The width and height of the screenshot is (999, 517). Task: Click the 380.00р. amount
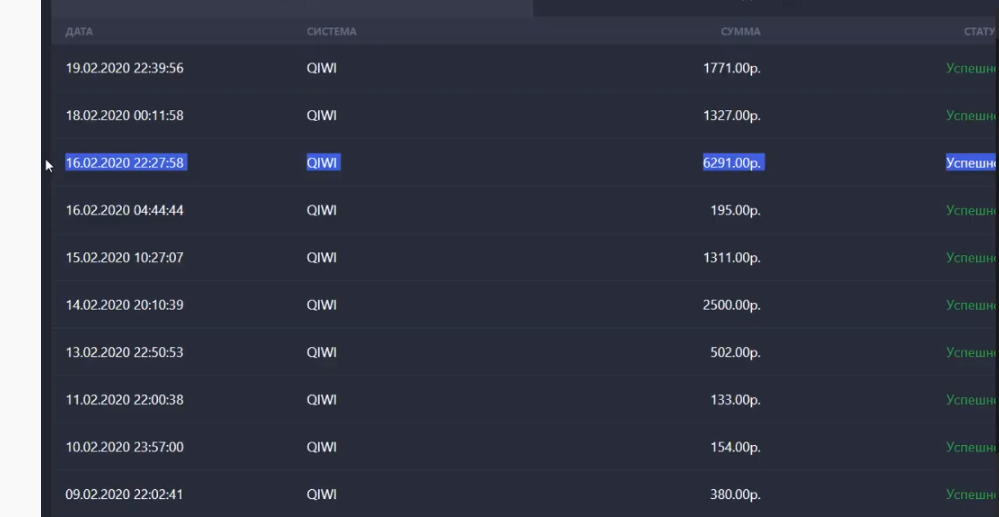[x=735, y=494]
